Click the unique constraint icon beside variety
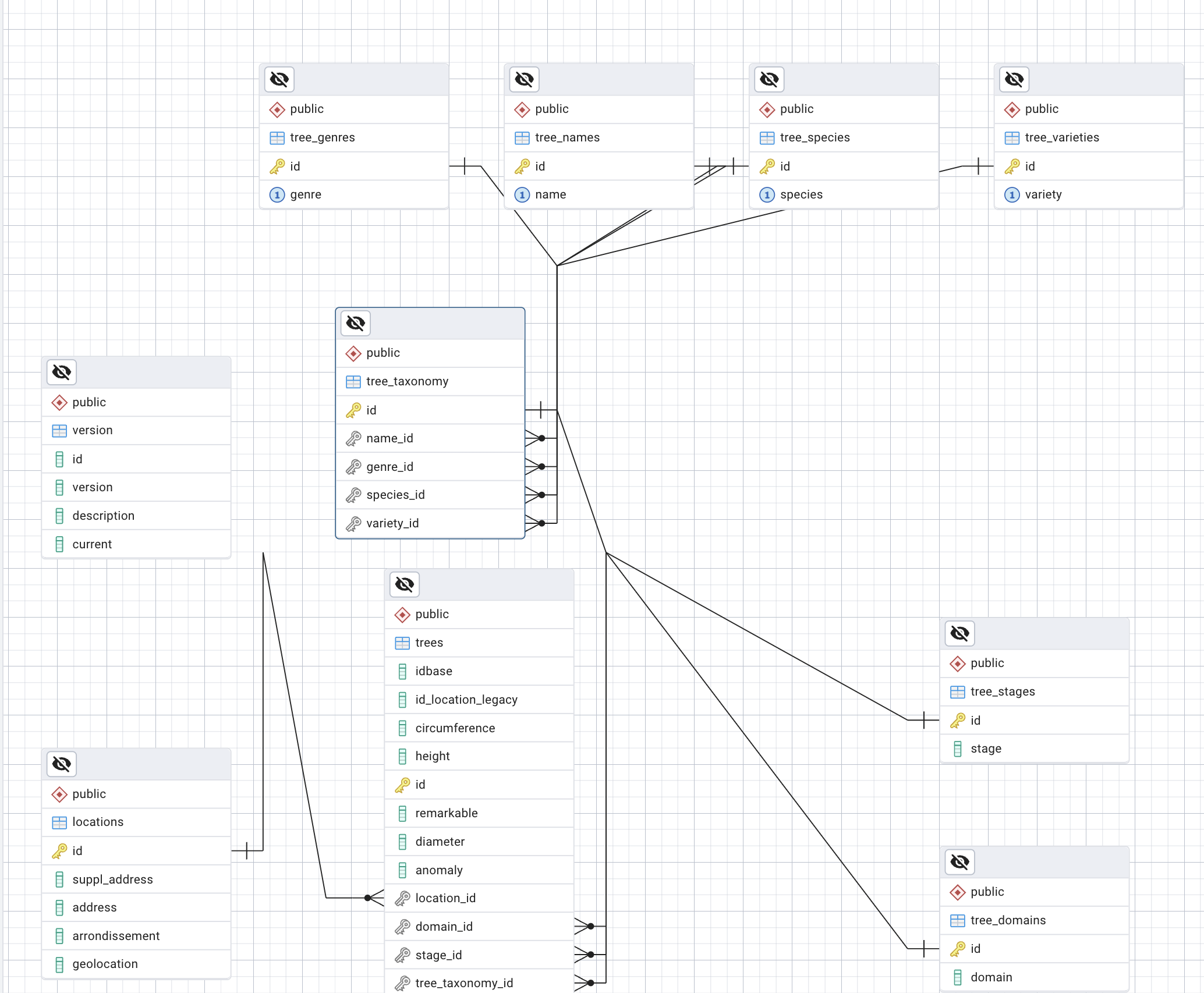1204x993 pixels. 1012,195
